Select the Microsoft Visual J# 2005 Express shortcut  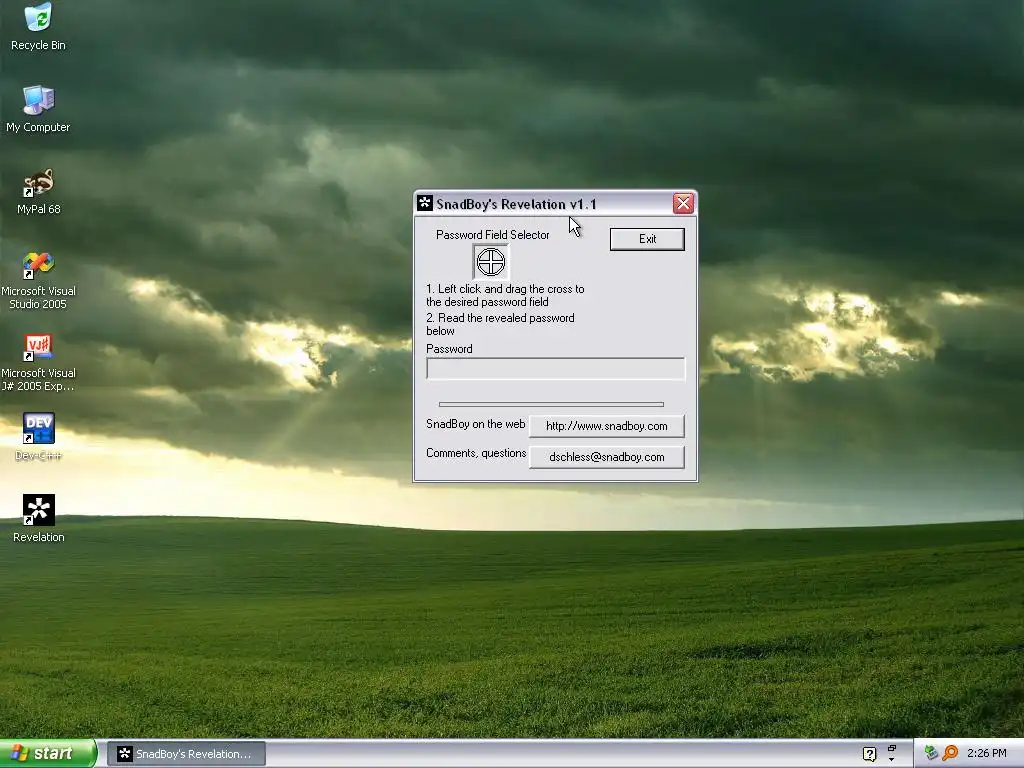[x=39, y=362]
